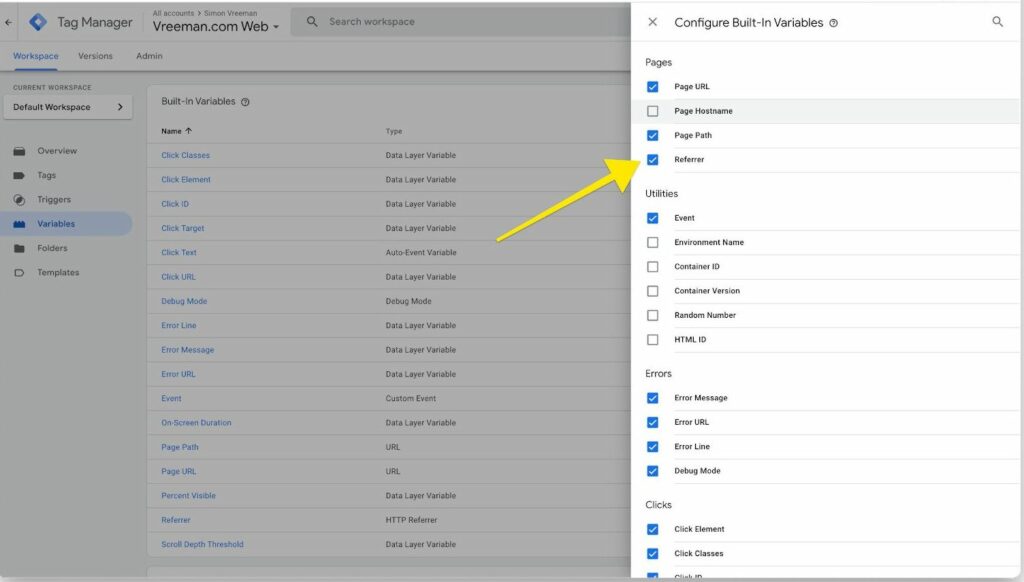Enable the Container ID checkbox
The height and width of the screenshot is (582, 1024).
652,267
